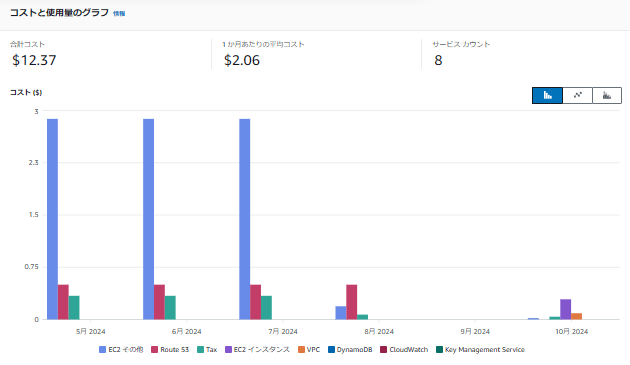
Task: Click the 5月 2024 EC2 その他 bar
Action: [52, 219]
